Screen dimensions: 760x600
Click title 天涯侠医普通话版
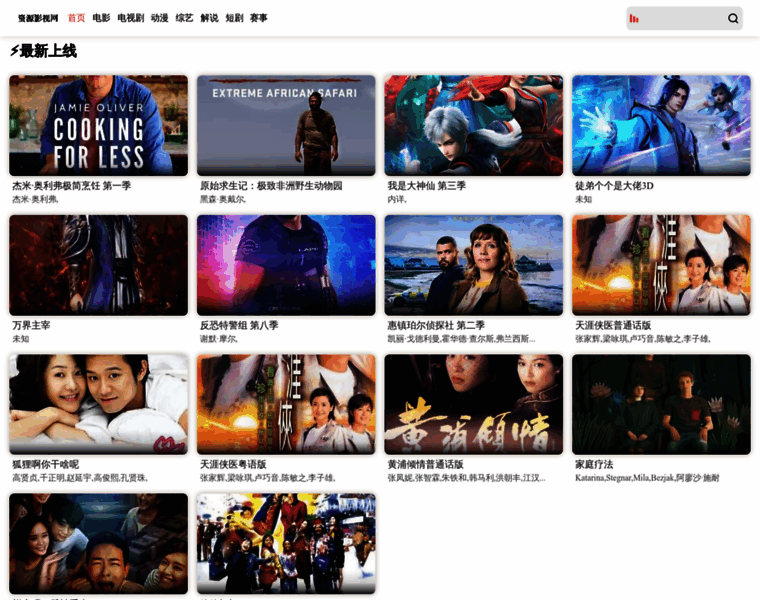(x=613, y=325)
